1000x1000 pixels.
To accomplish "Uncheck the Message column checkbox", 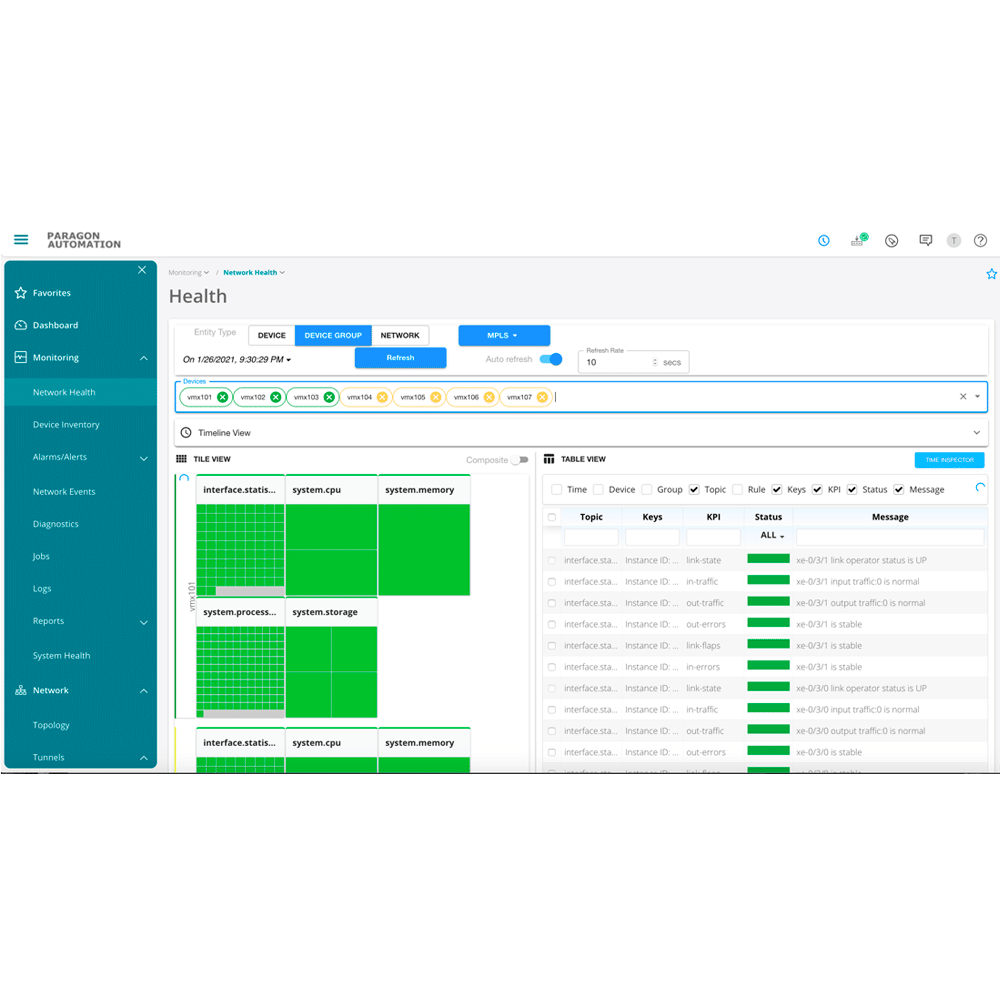I will click(x=899, y=490).
